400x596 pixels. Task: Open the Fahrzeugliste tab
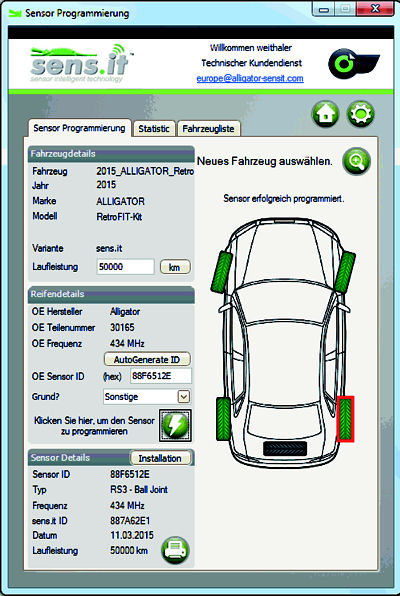coord(208,129)
